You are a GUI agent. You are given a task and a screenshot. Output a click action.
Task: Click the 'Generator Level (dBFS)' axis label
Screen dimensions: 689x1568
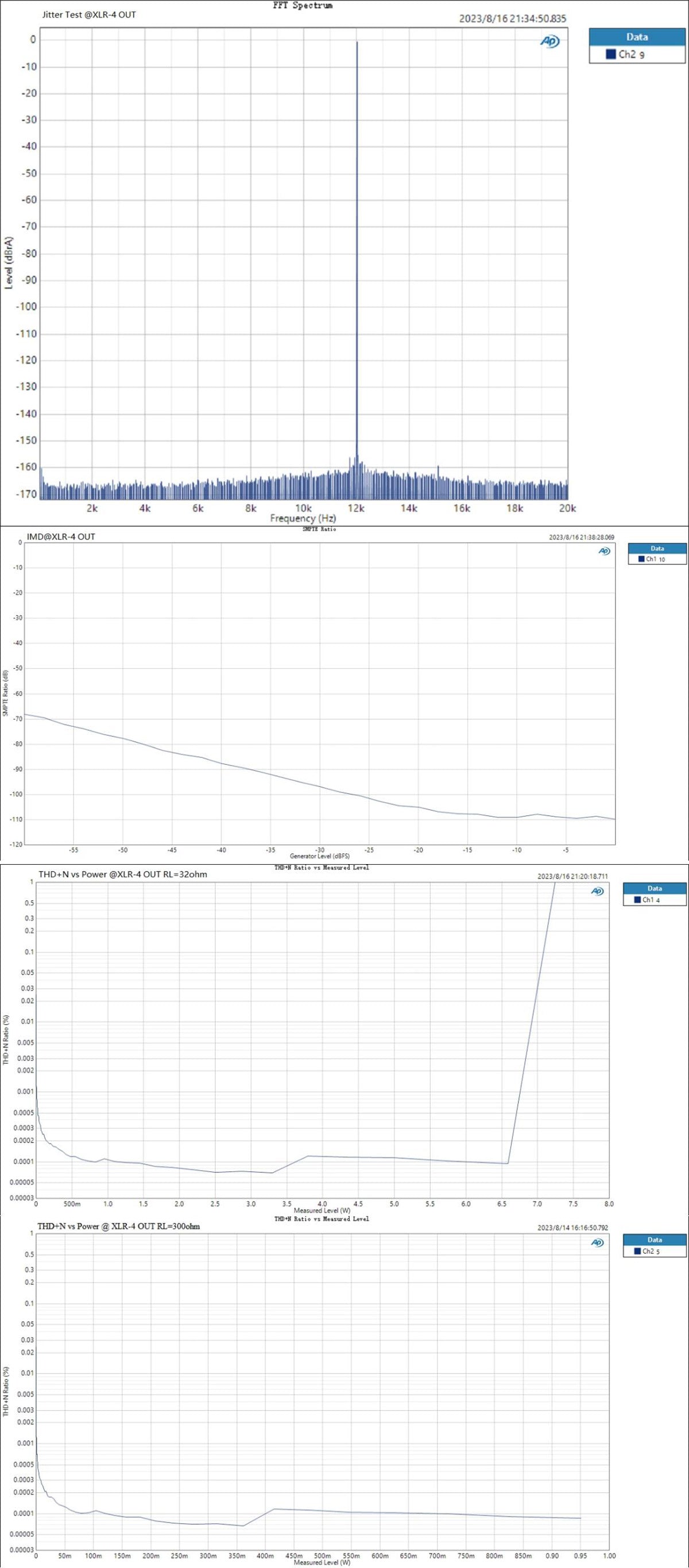pyautogui.click(x=320, y=856)
